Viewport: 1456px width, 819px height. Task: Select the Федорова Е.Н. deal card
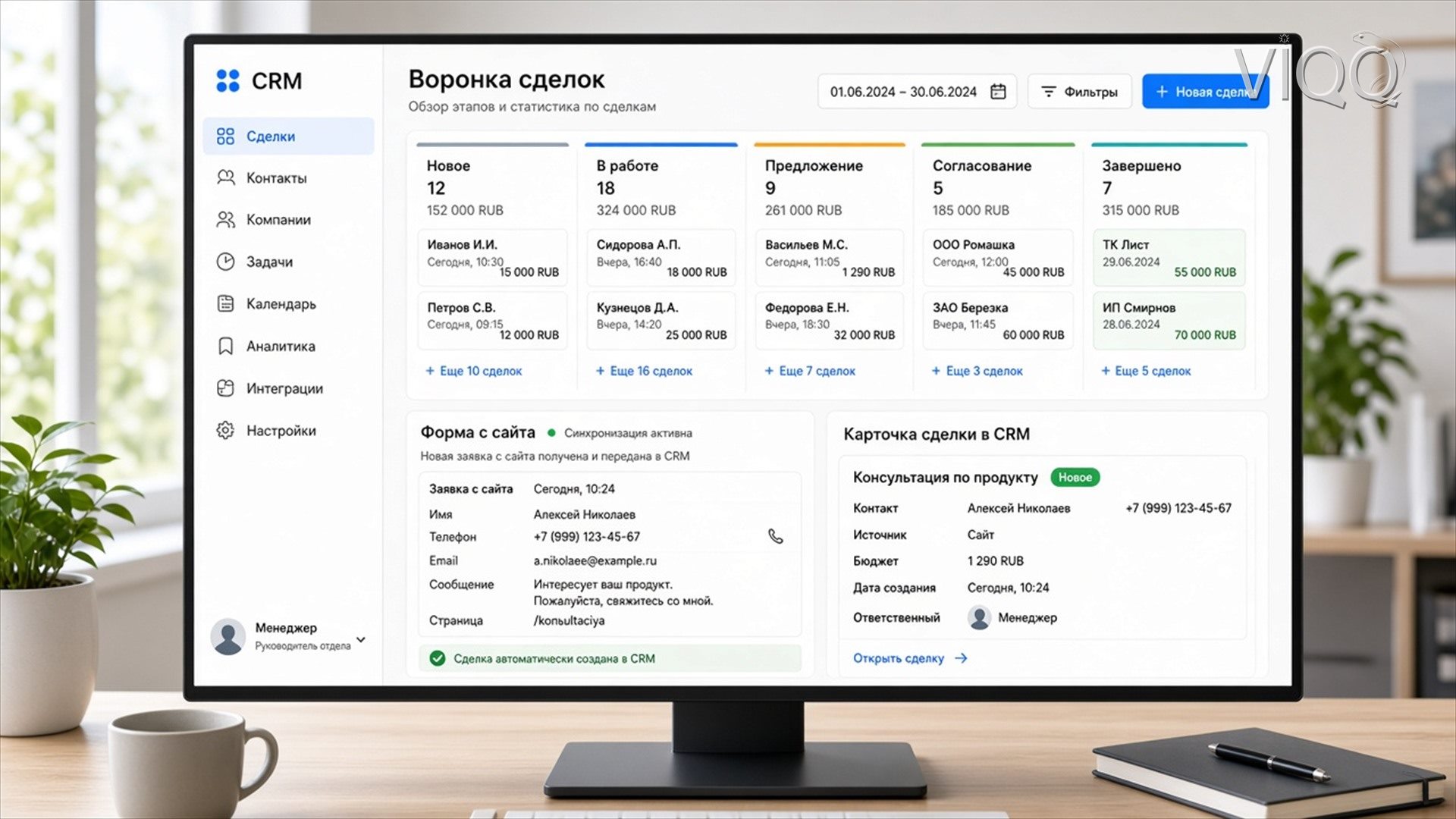(x=830, y=321)
